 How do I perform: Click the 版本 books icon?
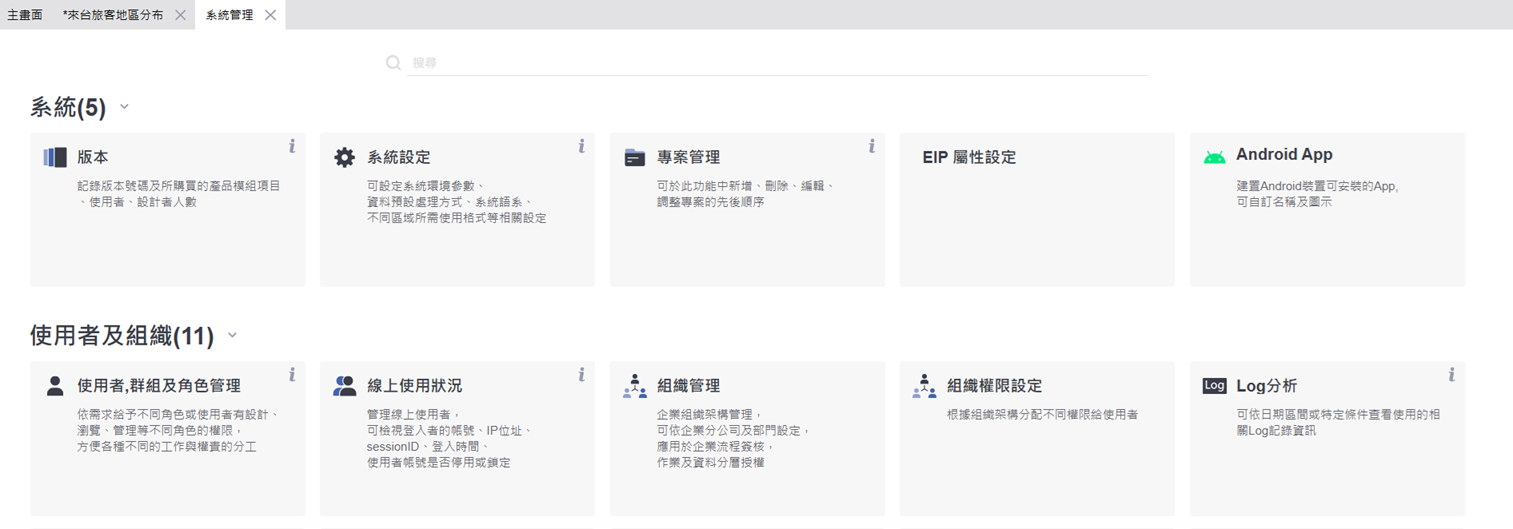[55, 157]
